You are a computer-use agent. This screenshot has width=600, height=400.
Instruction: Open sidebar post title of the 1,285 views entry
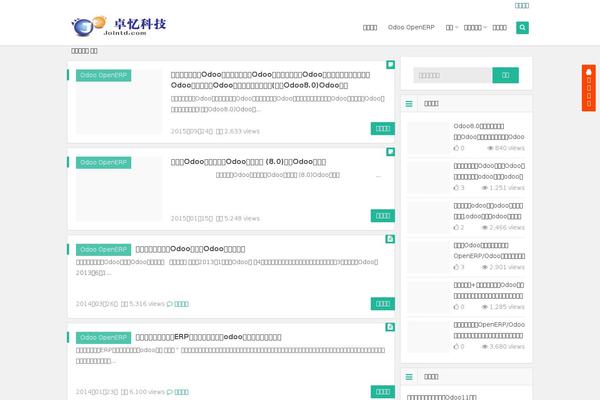pyautogui.click(x=489, y=291)
